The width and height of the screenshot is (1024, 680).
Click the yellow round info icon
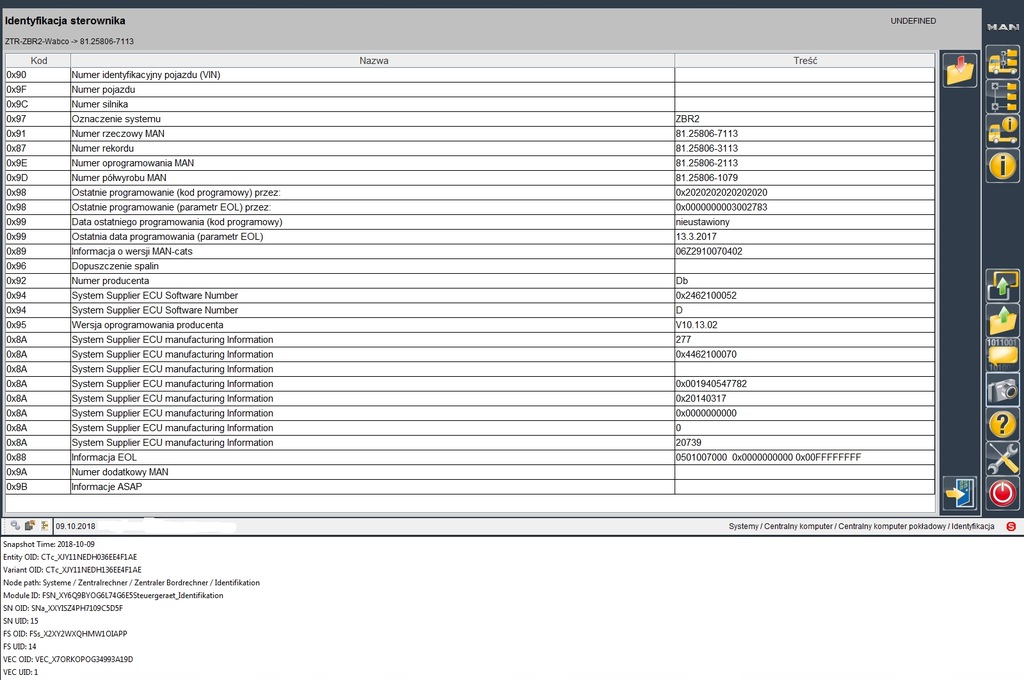pyautogui.click(x=1002, y=166)
